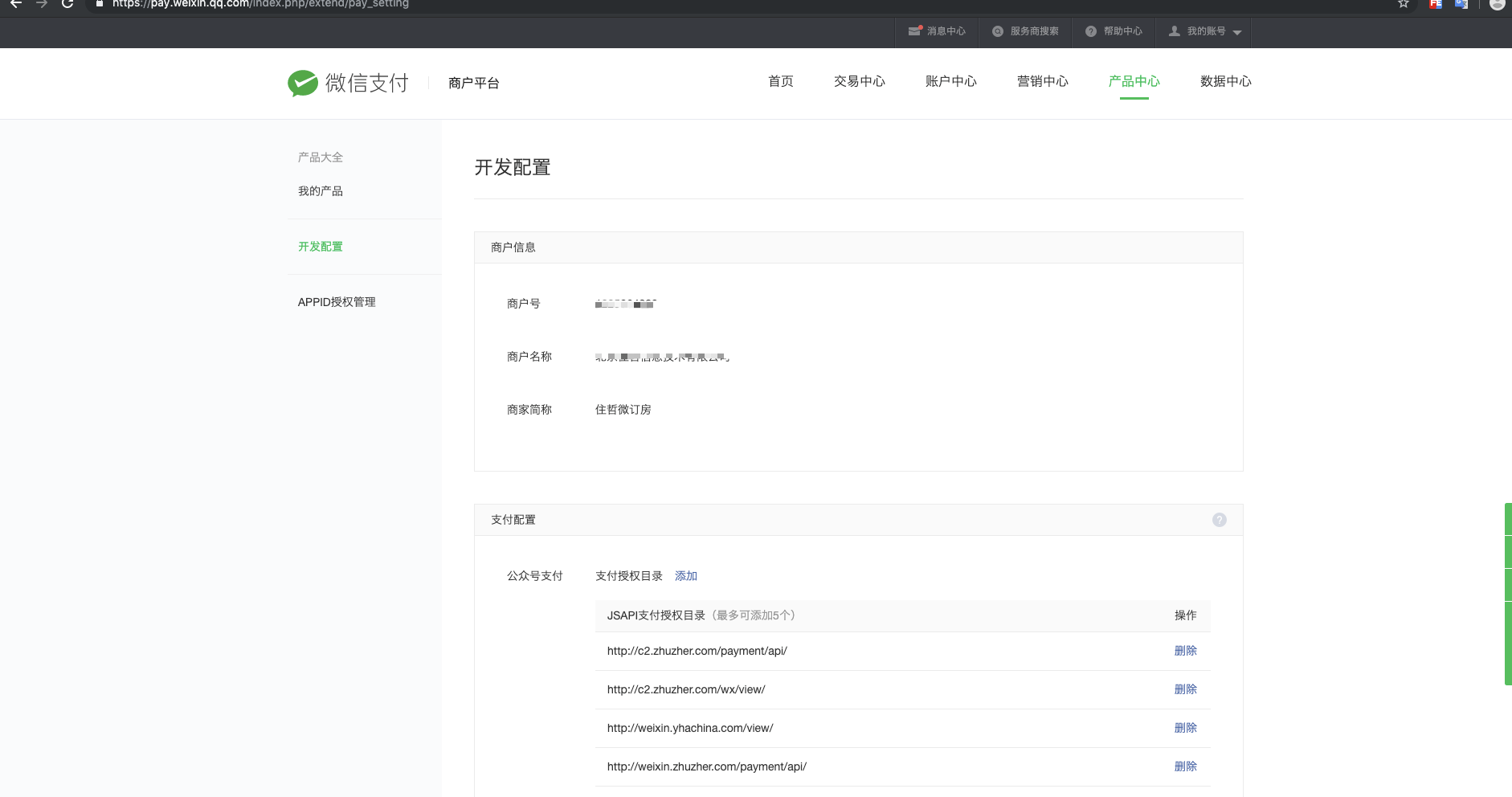Open 消息中心 envelope icon
The image size is (1512, 797).
tap(914, 31)
